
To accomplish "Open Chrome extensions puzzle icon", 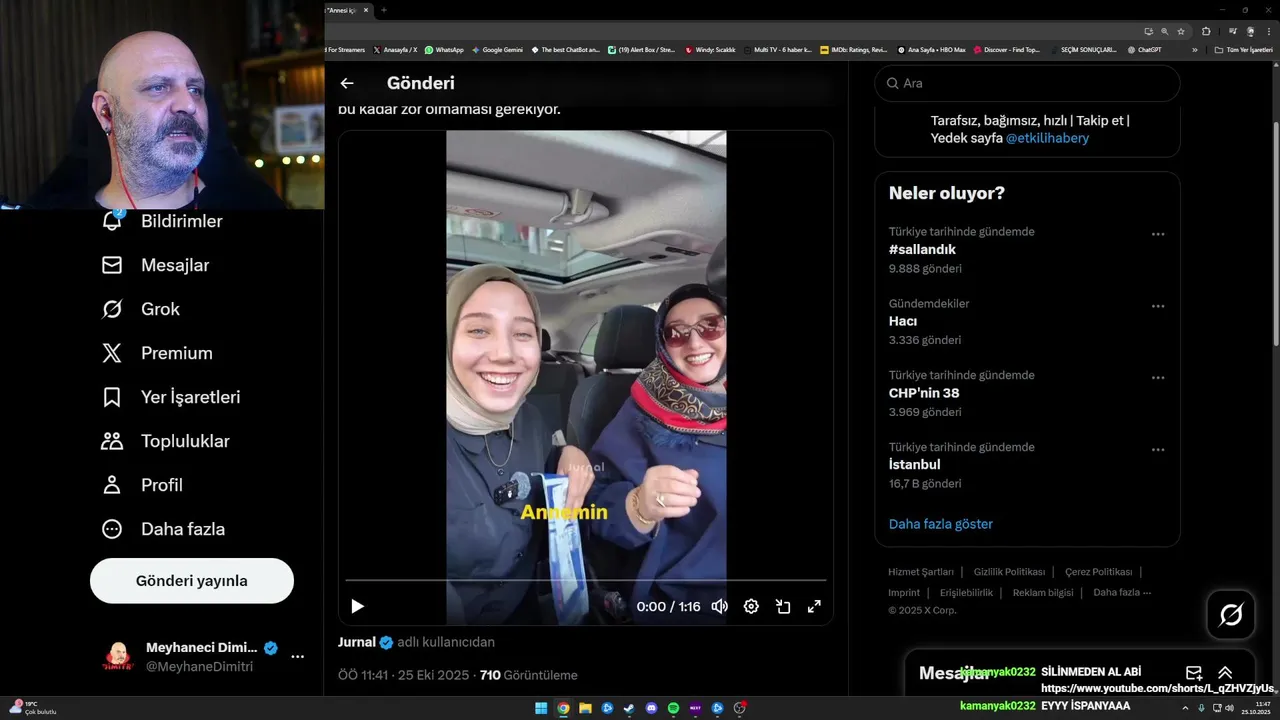I will [1206, 31].
